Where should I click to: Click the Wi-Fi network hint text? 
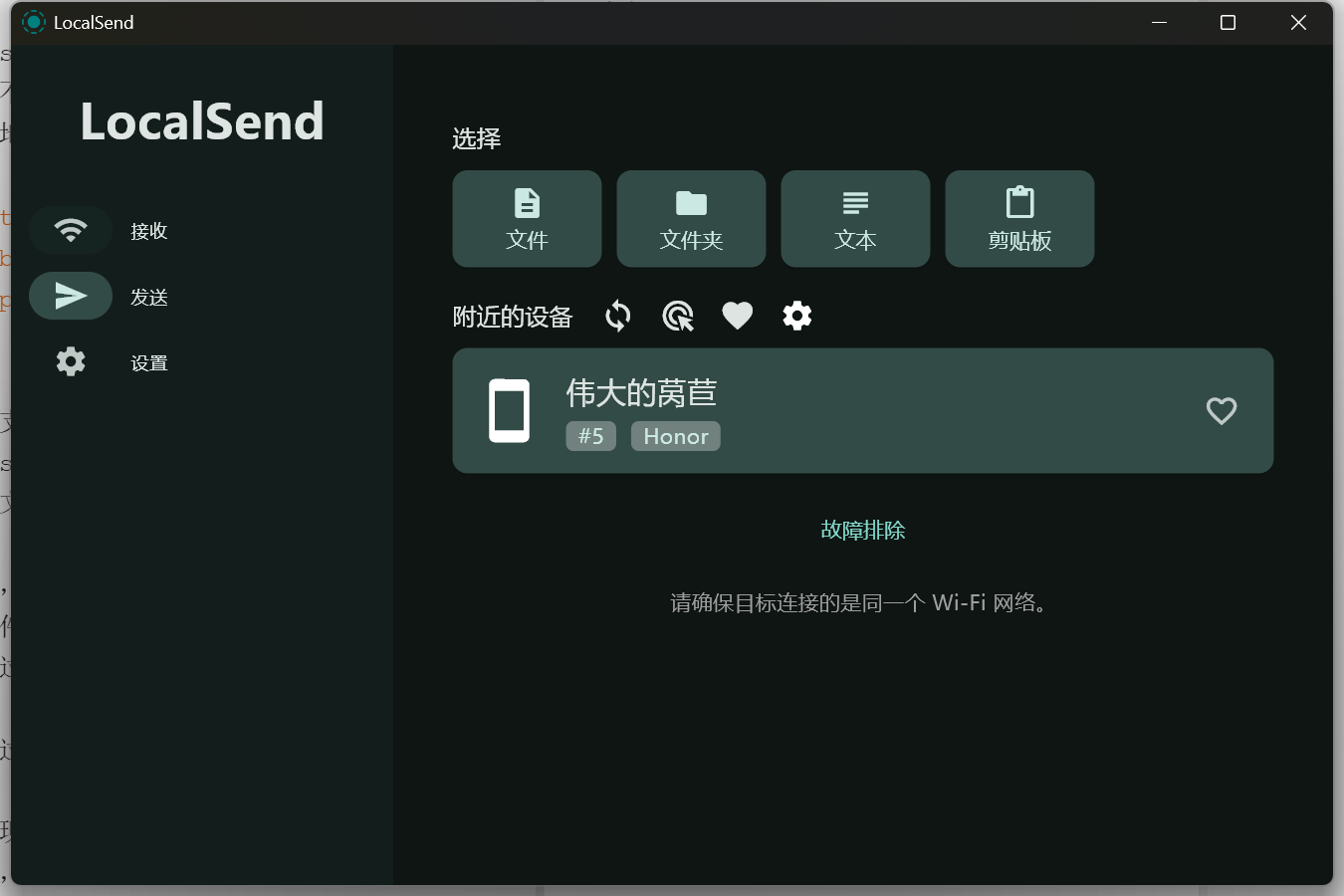(x=861, y=603)
